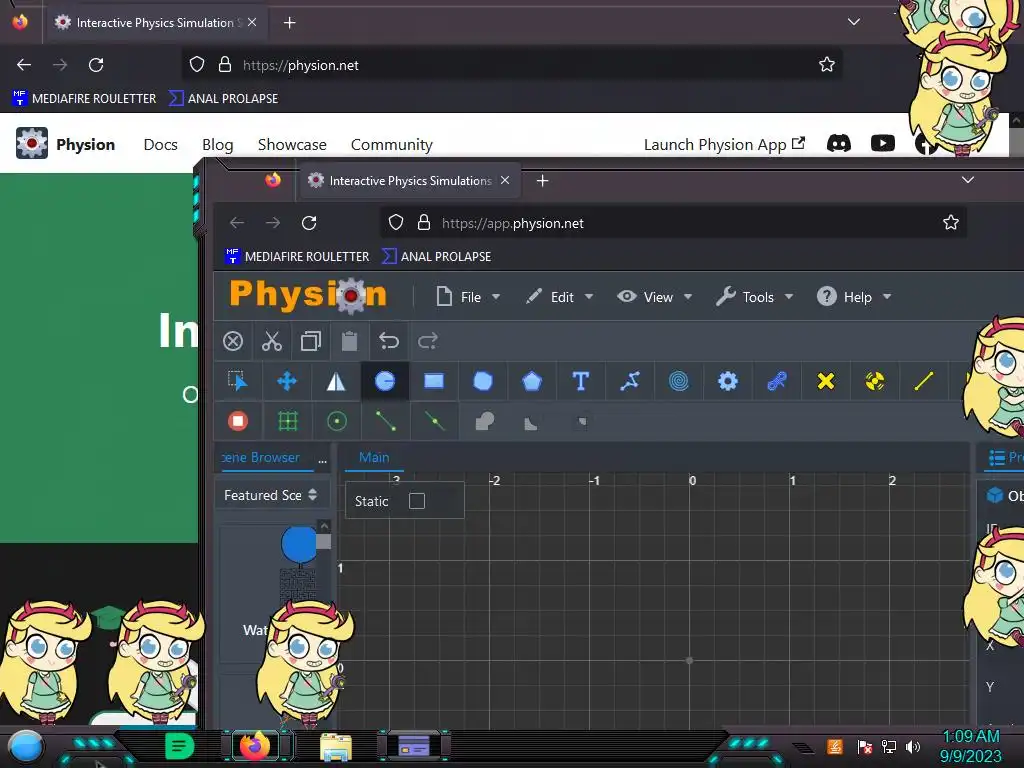Viewport: 1024px width, 768px height.
Task: Open the file explorer taskbar icon
Action: (x=336, y=746)
